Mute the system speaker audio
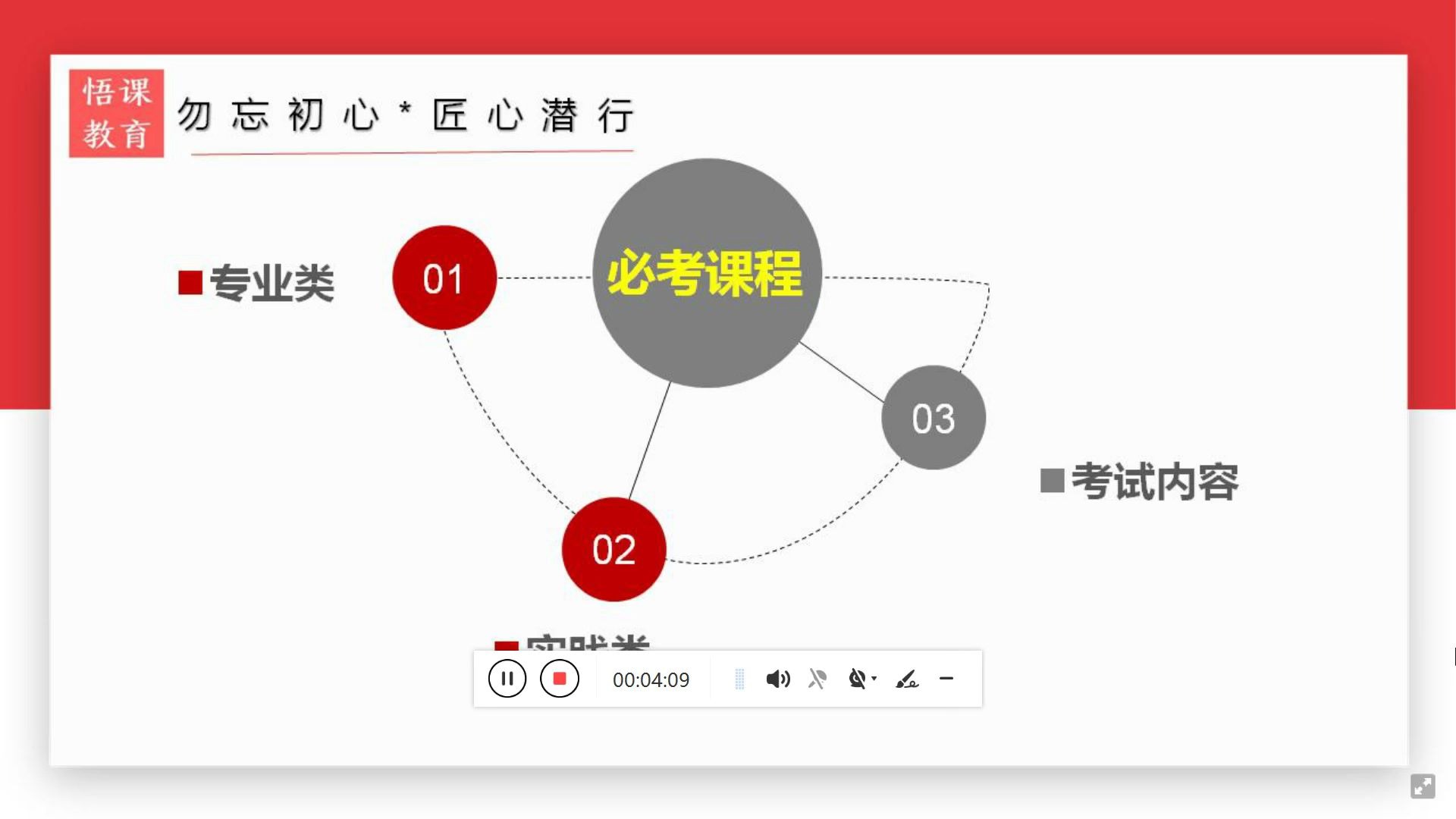Screen dimensions: 1456x819 click(778, 679)
